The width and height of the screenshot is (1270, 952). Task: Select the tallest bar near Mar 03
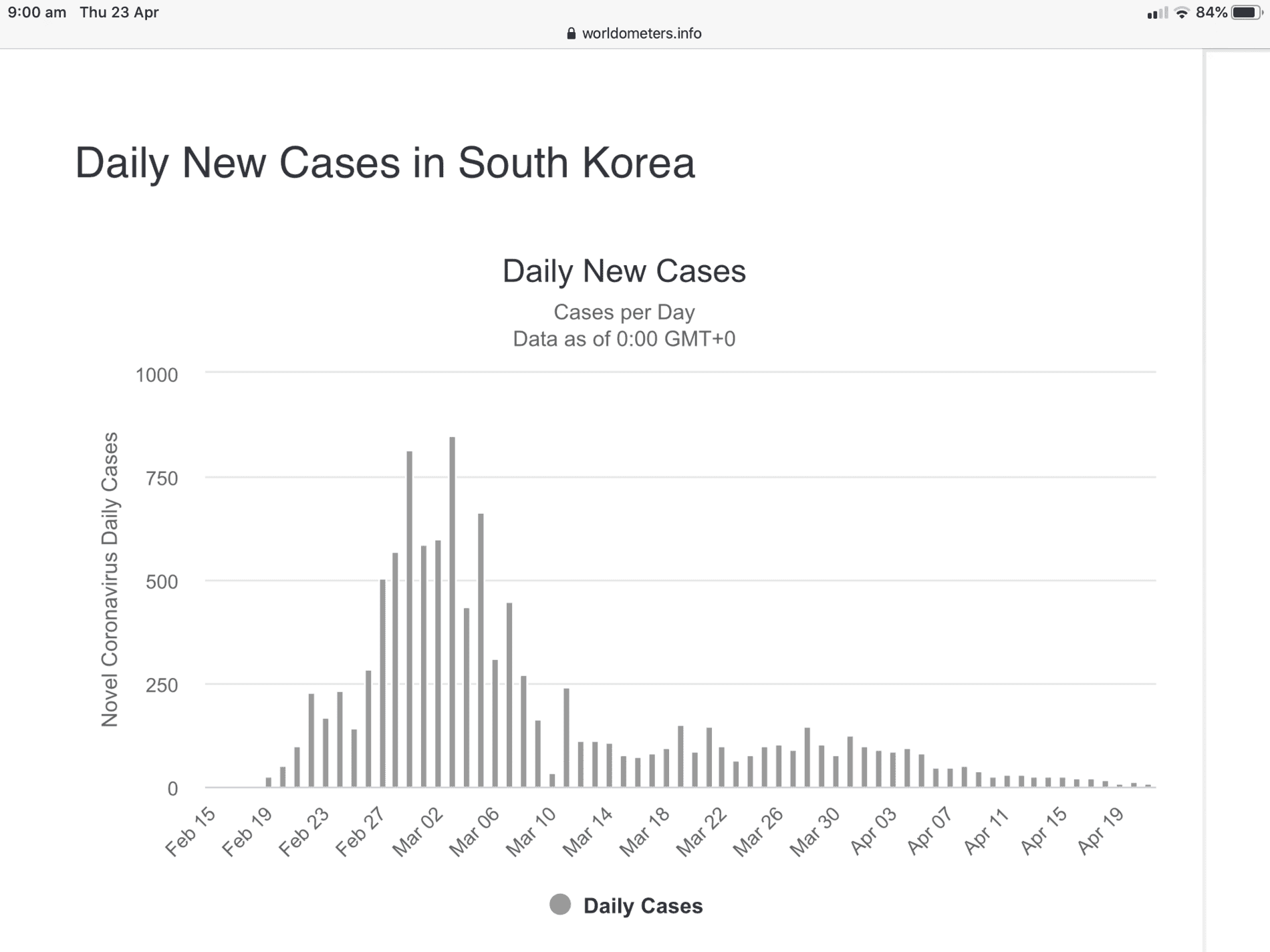tap(453, 612)
